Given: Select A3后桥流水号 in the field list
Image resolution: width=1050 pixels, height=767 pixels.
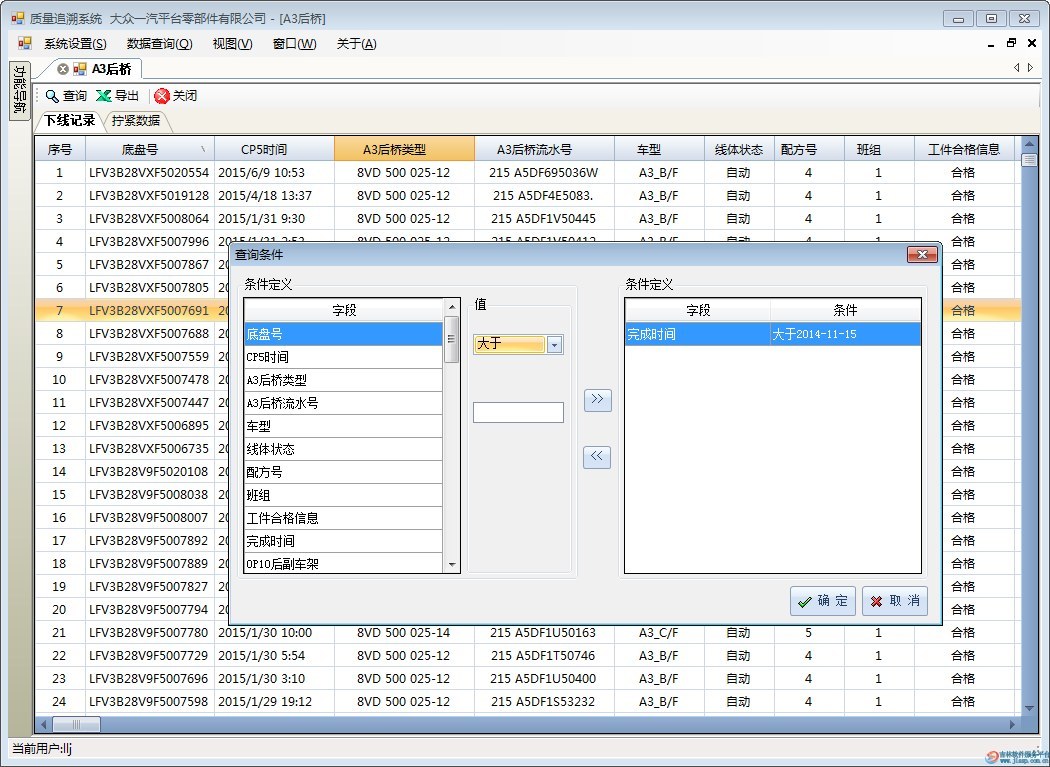Looking at the screenshot, I should click(x=343, y=403).
